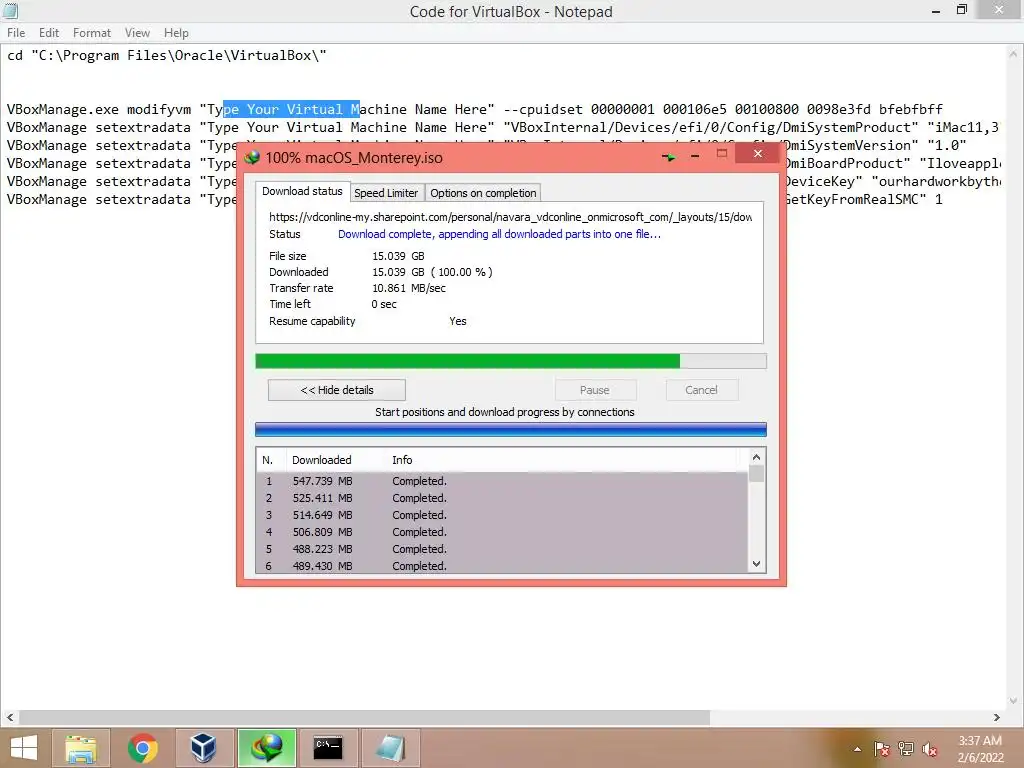Screen dimensions: 1024x768
Task: Click the 'Download complete, appending' status text
Action: tap(499, 234)
